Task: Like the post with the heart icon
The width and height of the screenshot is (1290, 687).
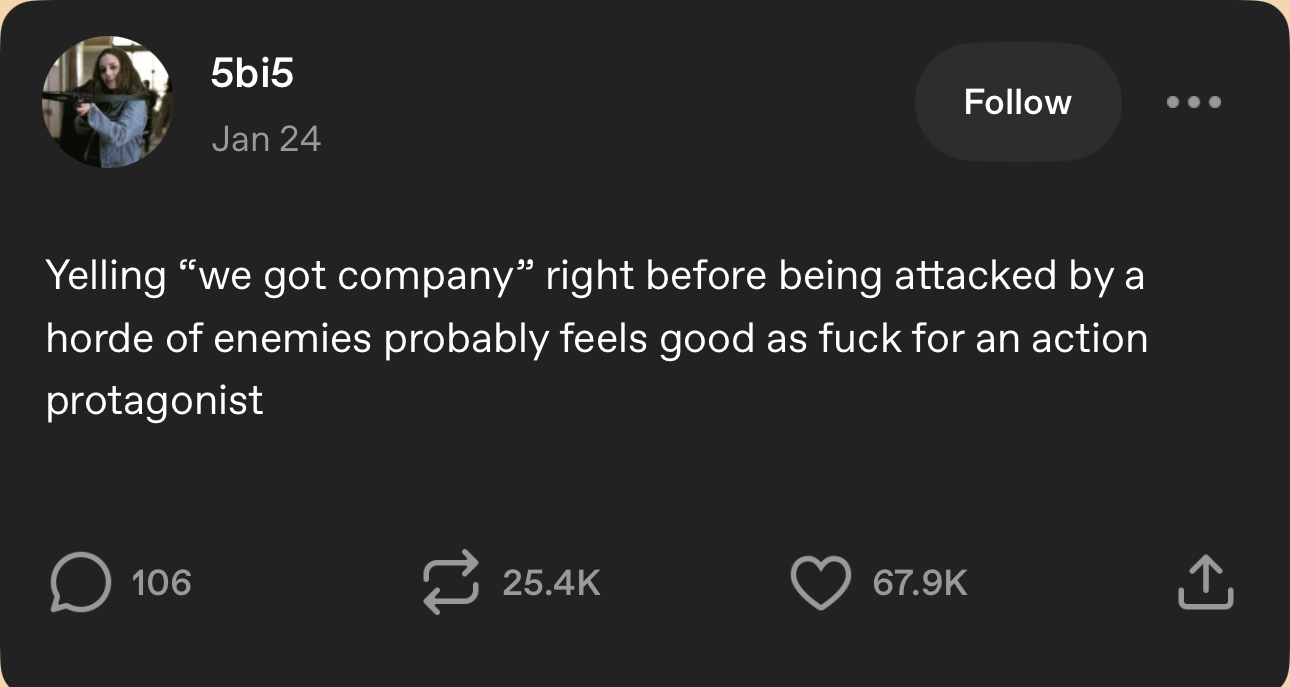Action: pyautogui.click(x=819, y=582)
